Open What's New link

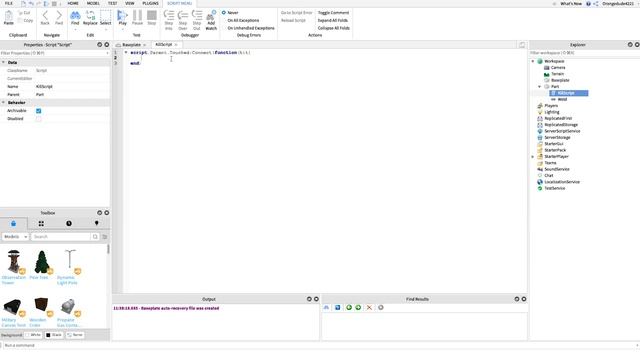coord(571,4)
